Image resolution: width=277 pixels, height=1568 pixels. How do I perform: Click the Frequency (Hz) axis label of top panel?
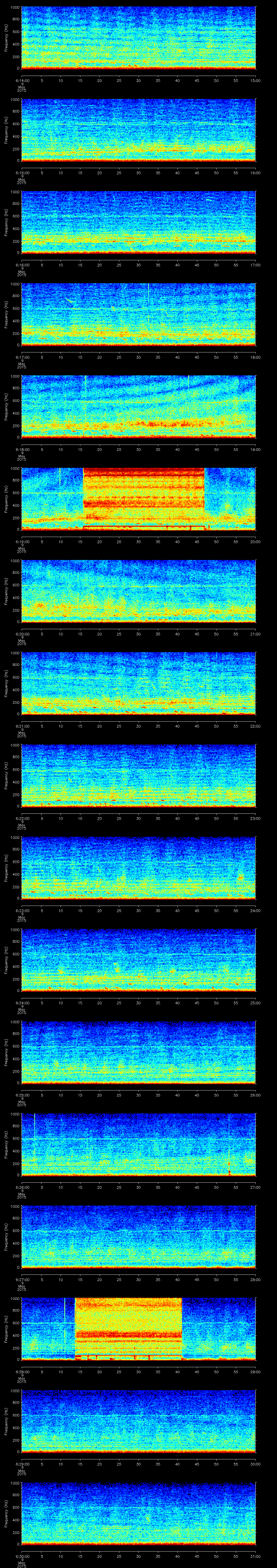(x=6, y=38)
